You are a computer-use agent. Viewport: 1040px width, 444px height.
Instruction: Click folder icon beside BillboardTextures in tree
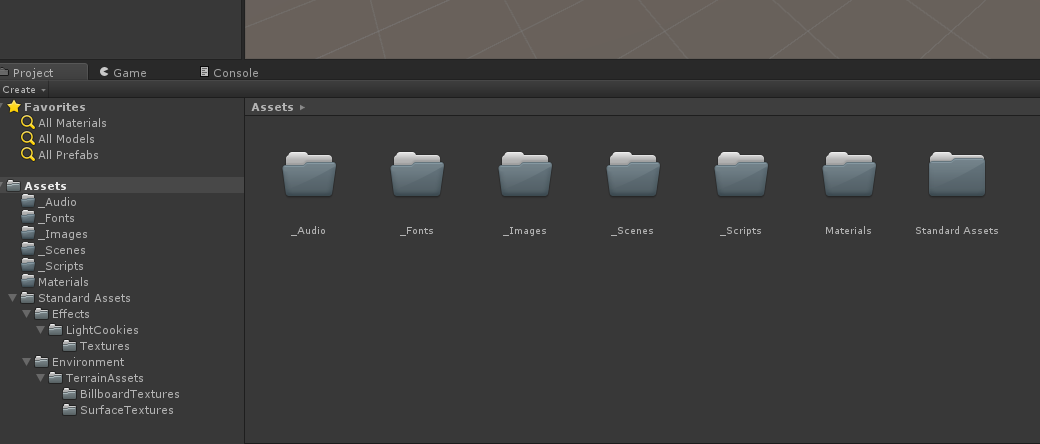point(70,393)
